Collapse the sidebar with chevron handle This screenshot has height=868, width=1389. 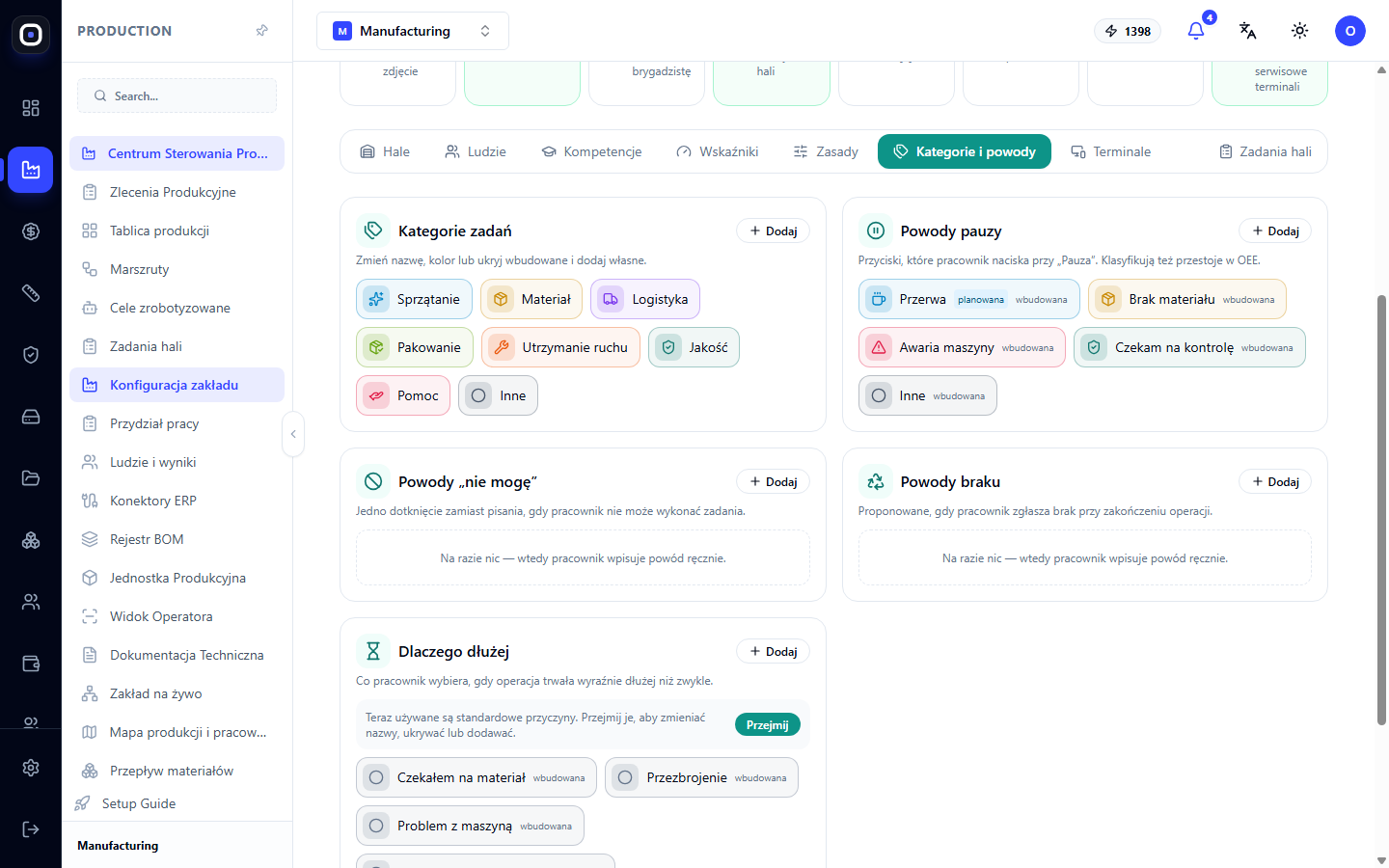click(293, 434)
